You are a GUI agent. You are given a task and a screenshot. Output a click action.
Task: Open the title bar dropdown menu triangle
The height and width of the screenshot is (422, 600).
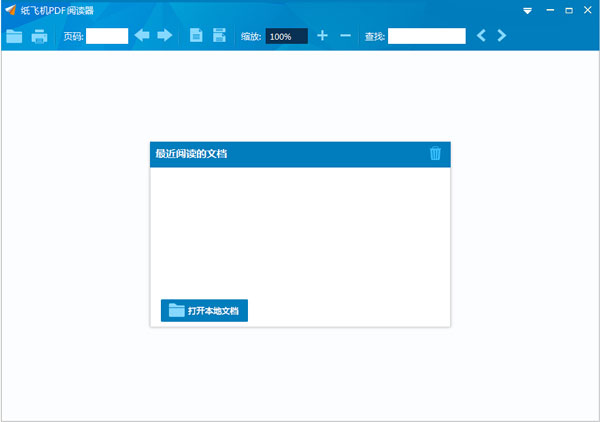pyautogui.click(x=527, y=11)
